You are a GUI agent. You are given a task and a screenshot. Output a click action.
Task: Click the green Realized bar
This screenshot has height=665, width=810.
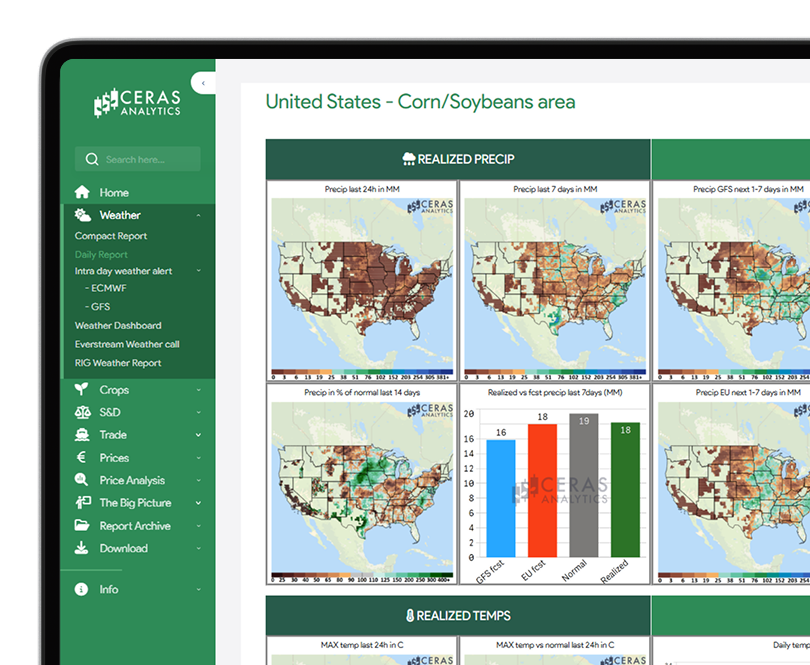pos(625,489)
